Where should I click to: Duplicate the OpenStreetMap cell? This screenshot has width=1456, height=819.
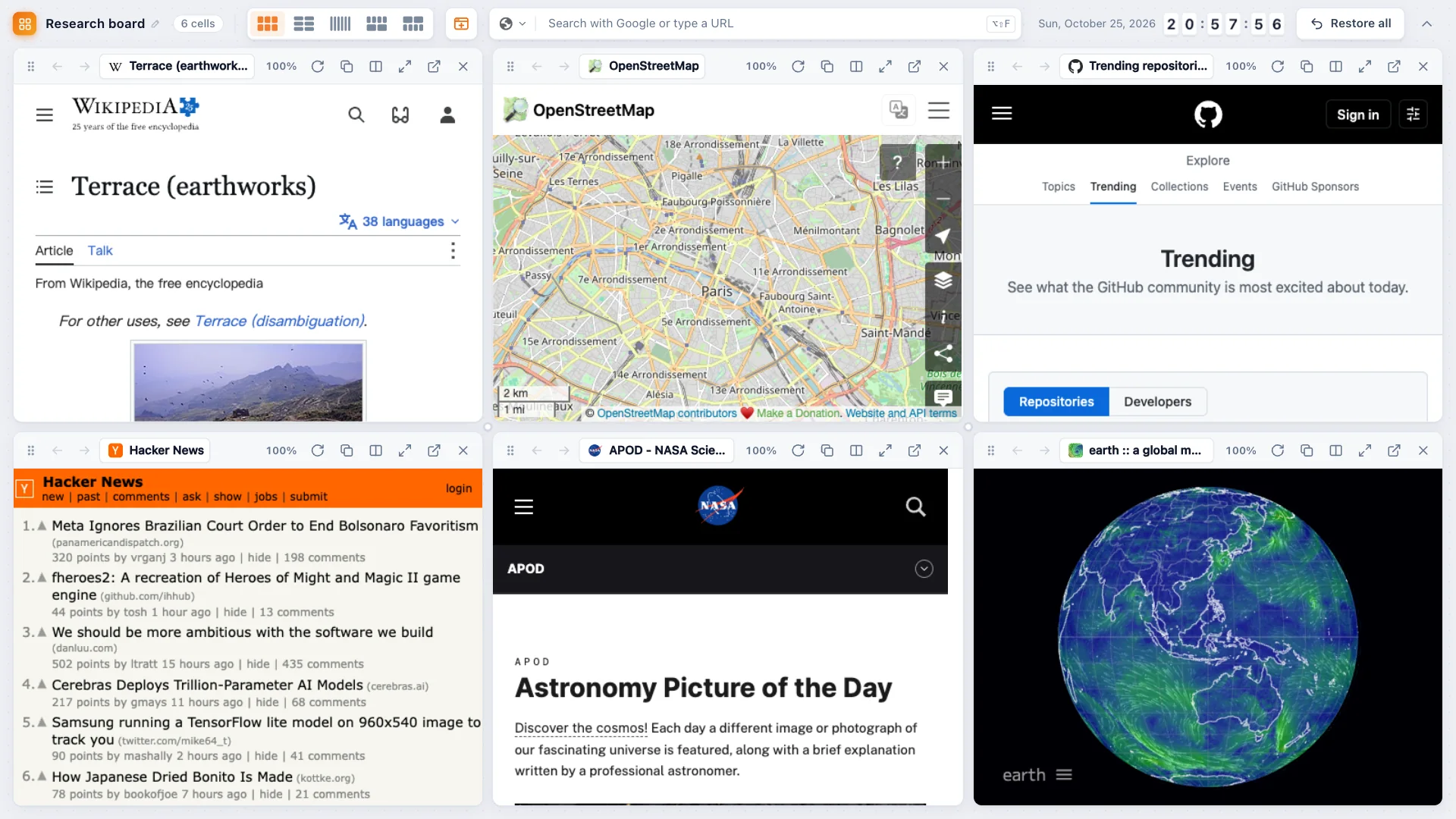[x=827, y=67]
